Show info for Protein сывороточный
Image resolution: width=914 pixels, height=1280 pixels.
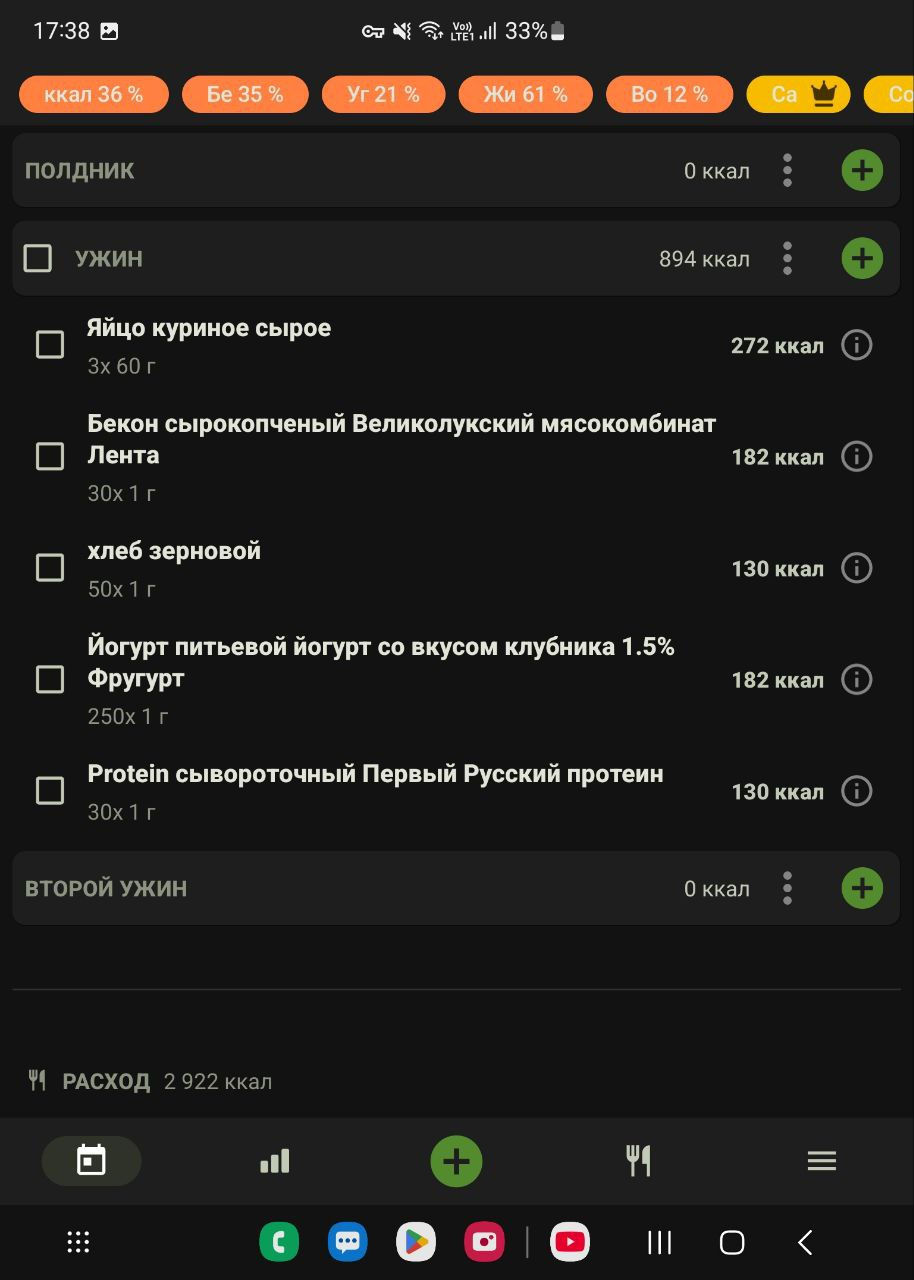tap(856, 791)
